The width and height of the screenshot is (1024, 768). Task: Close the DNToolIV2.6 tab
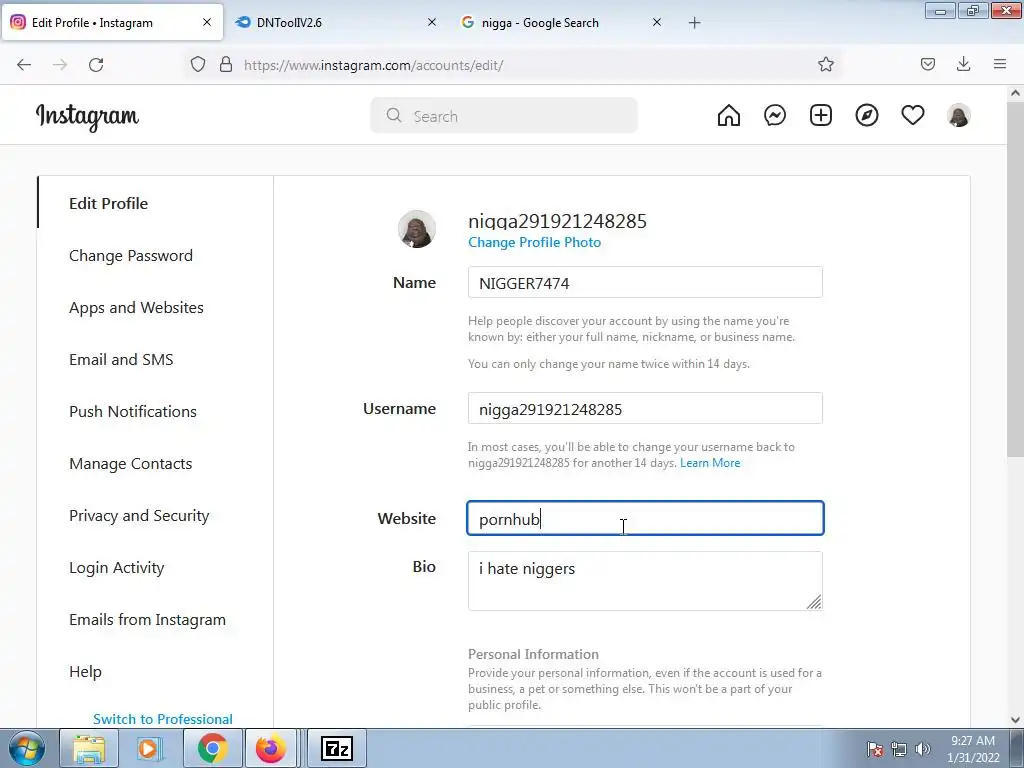(x=432, y=22)
